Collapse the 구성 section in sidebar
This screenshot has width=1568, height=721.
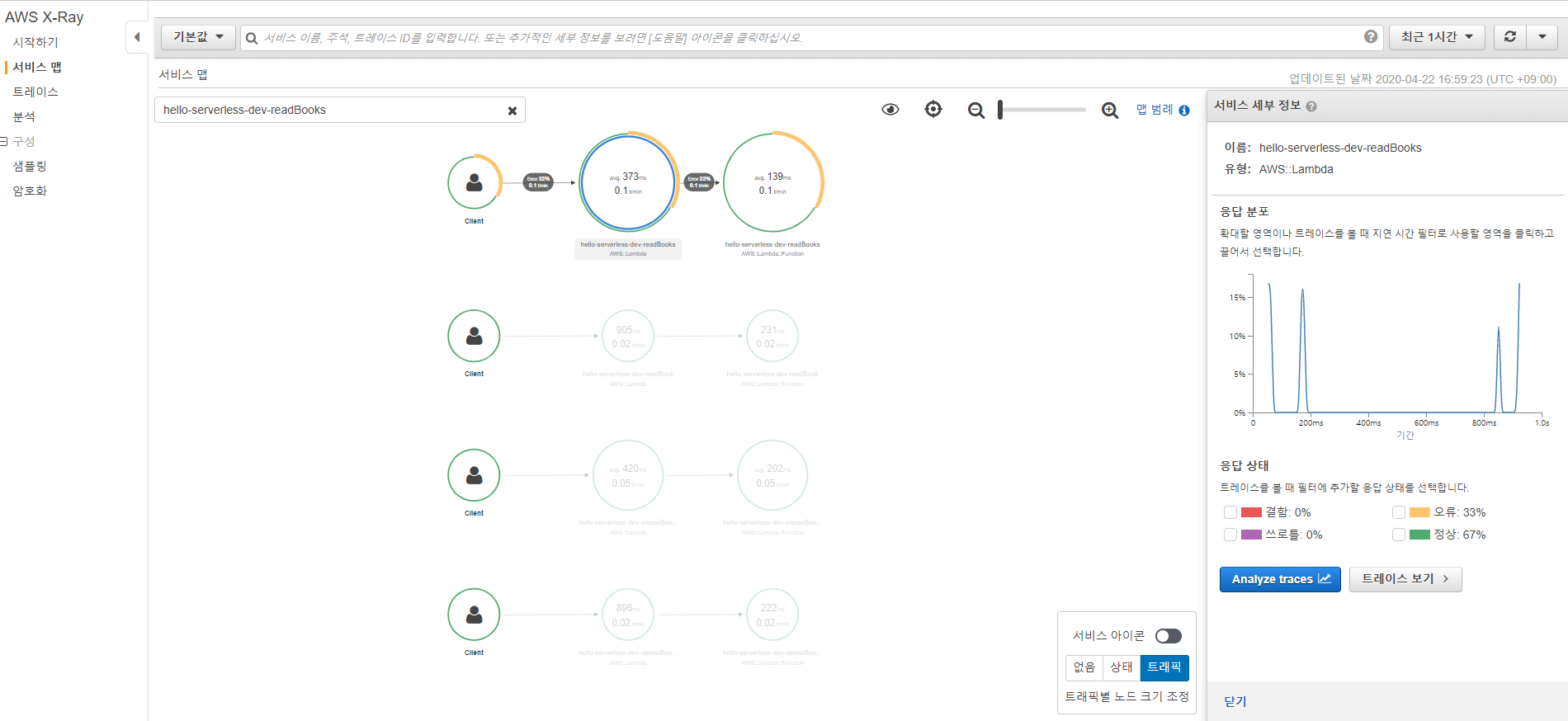3,142
